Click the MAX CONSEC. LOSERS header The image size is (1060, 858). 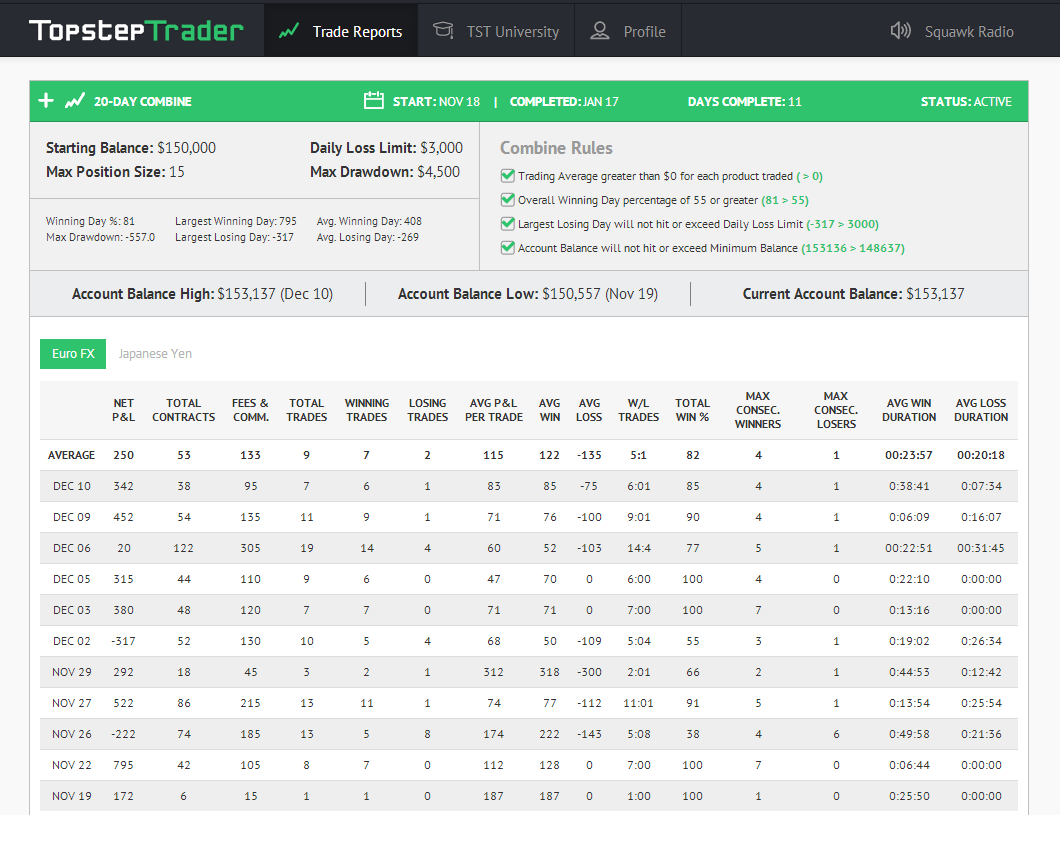tap(836, 410)
